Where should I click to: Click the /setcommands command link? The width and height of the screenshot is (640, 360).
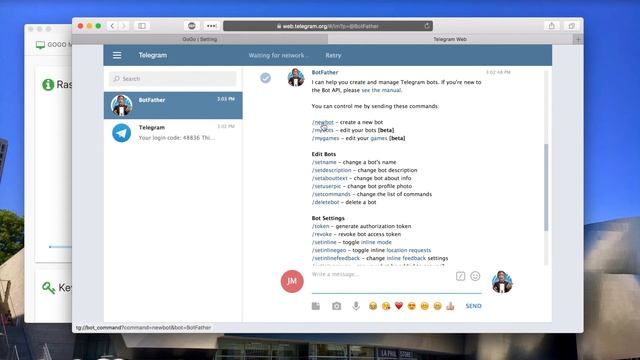coord(331,194)
